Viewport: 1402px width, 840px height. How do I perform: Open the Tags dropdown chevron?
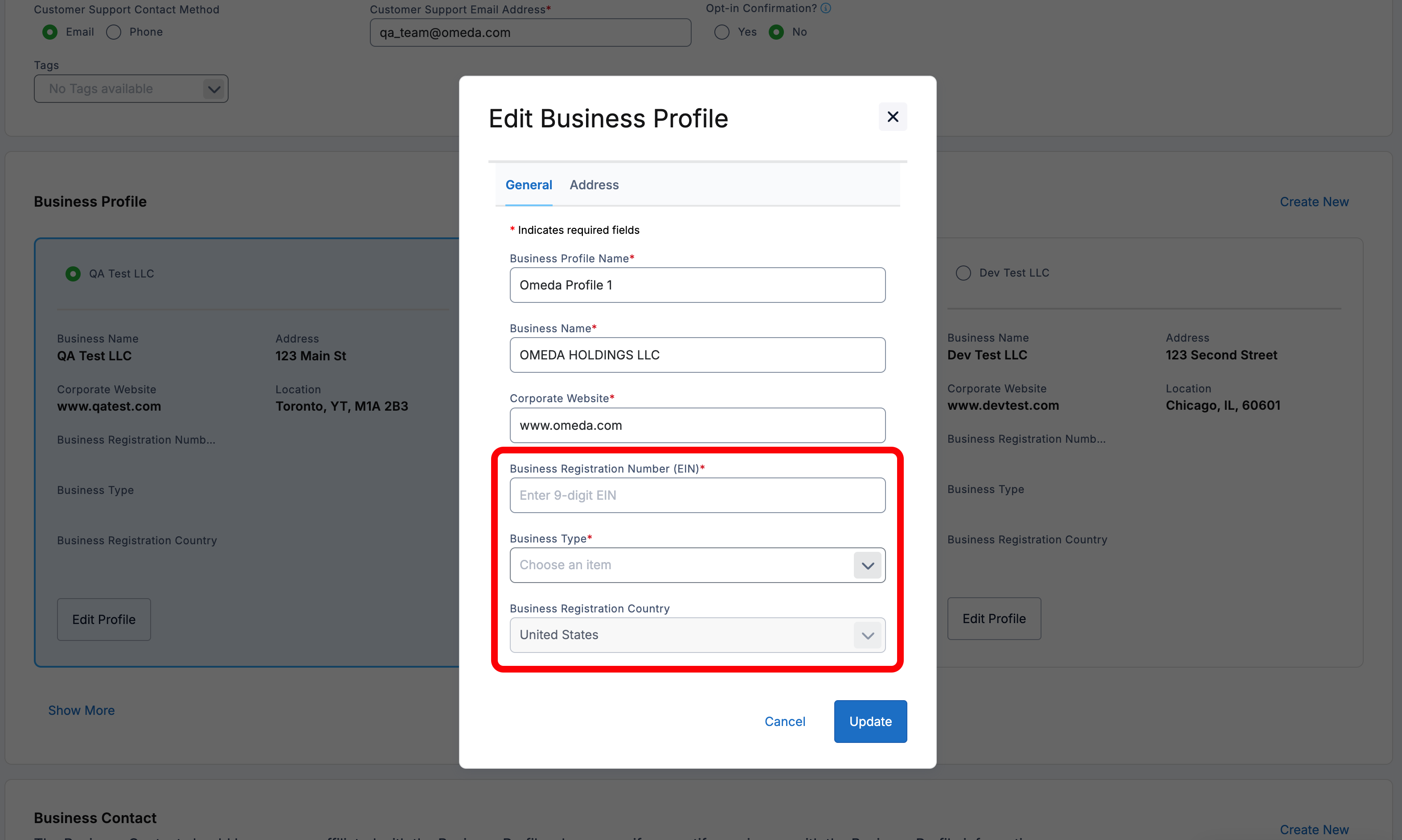click(213, 89)
